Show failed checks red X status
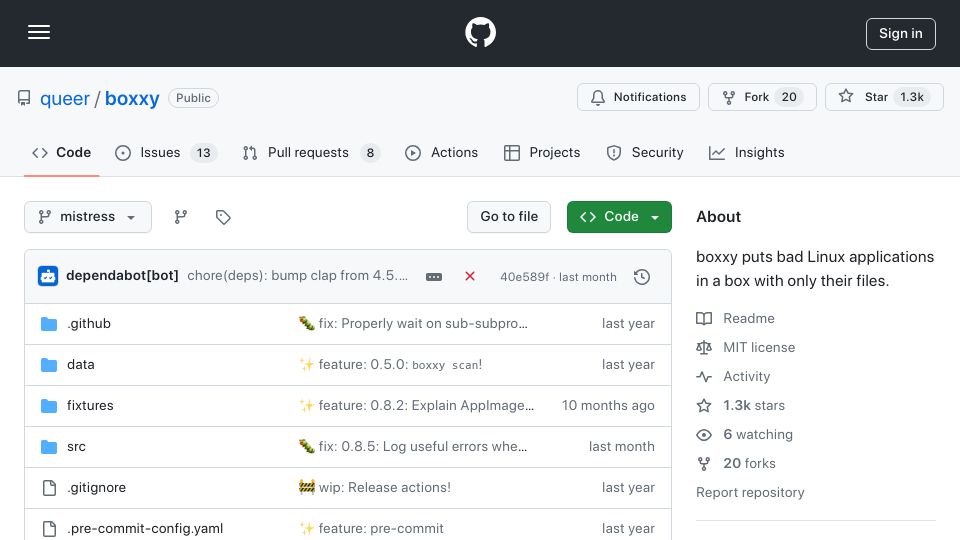Image resolution: width=960 pixels, height=540 pixels. (x=470, y=276)
